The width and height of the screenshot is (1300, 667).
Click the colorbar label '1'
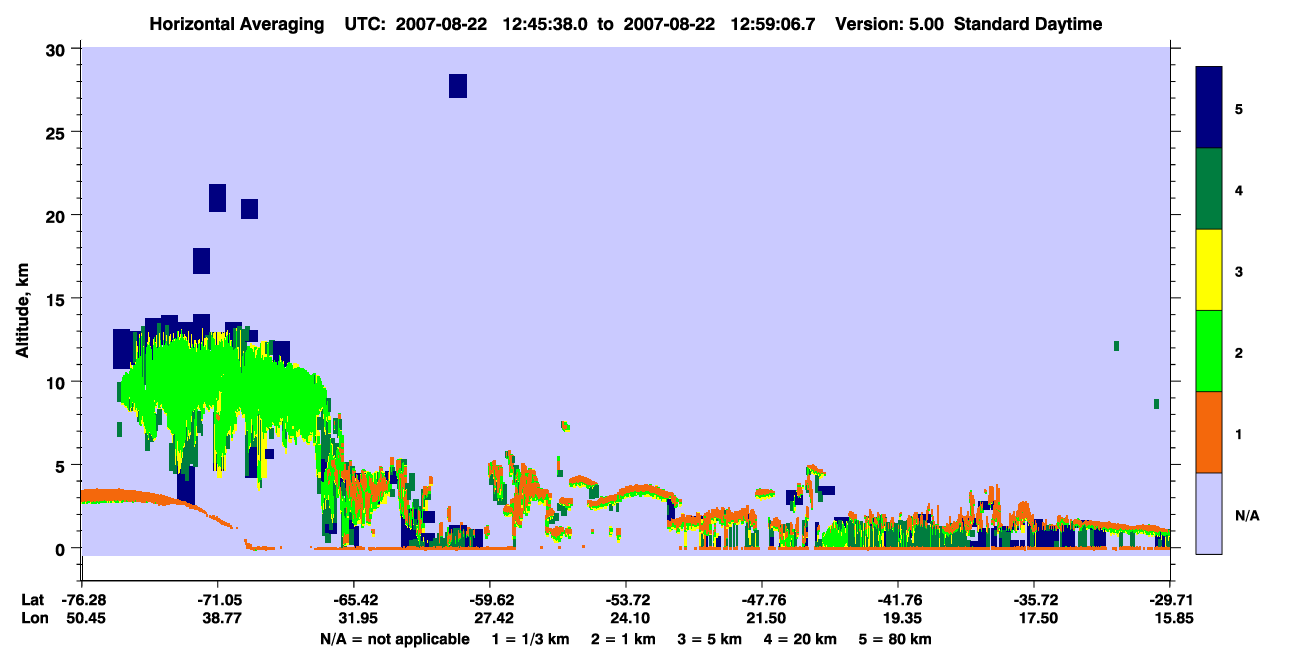pyautogui.click(x=1239, y=433)
